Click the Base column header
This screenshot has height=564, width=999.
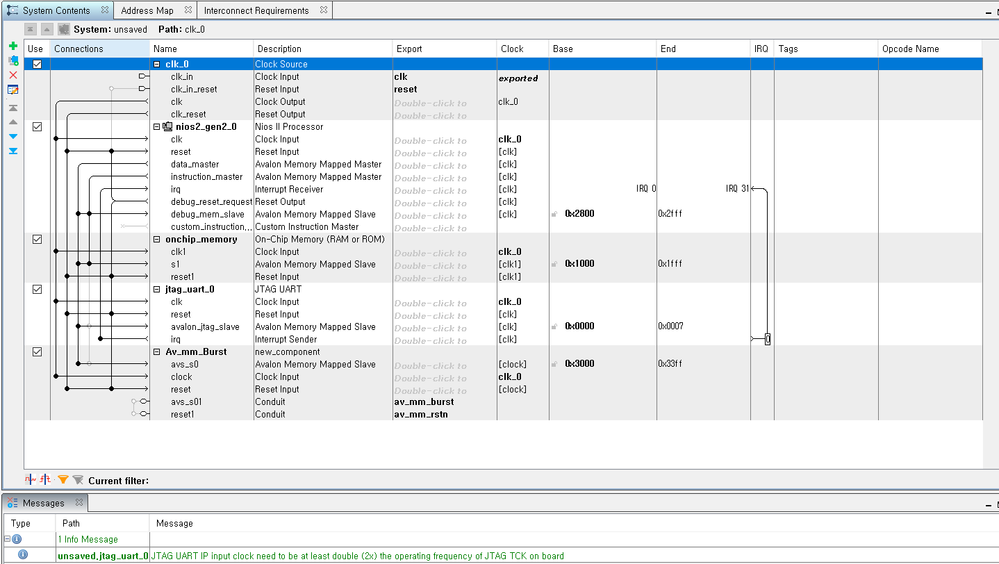coord(602,48)
